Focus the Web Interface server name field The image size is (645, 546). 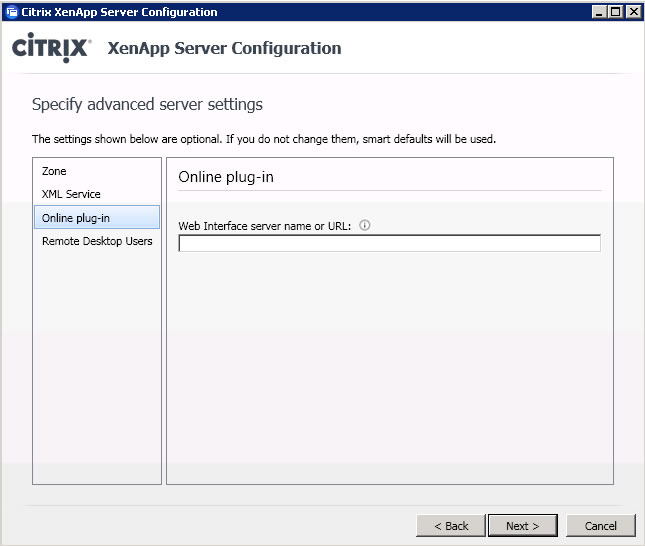pyautogui.click(x=389, y=243)
